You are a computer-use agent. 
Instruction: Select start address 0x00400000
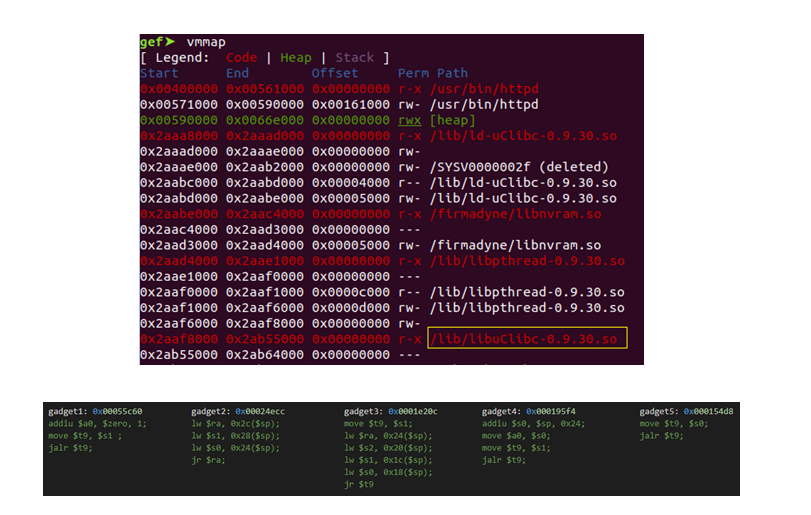click(x=178, y=89)
